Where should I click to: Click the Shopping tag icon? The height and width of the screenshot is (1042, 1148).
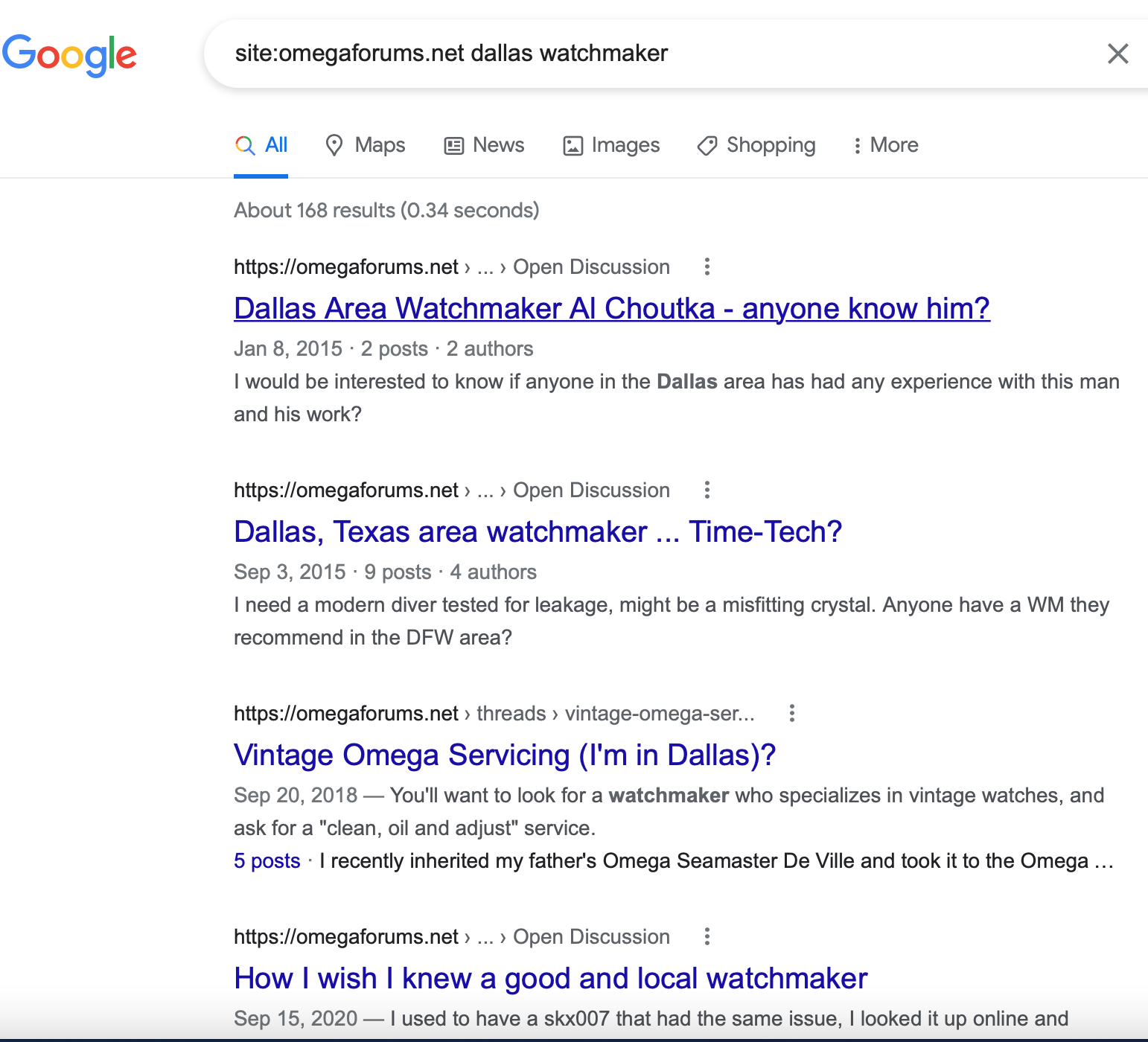[x=707, y=145]
